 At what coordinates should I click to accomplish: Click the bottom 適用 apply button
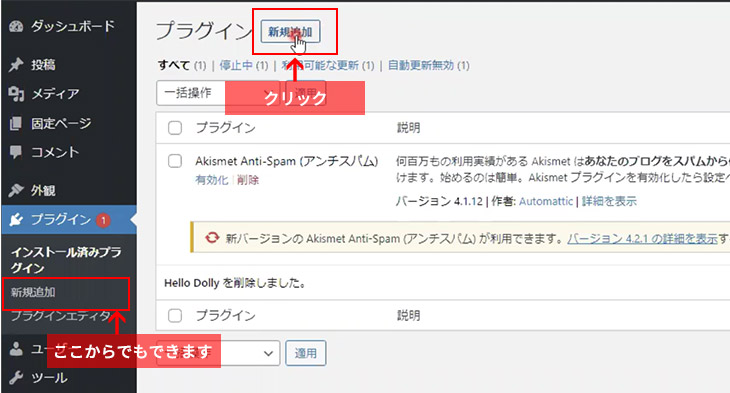pyautogui.click(x=305, y=353)
